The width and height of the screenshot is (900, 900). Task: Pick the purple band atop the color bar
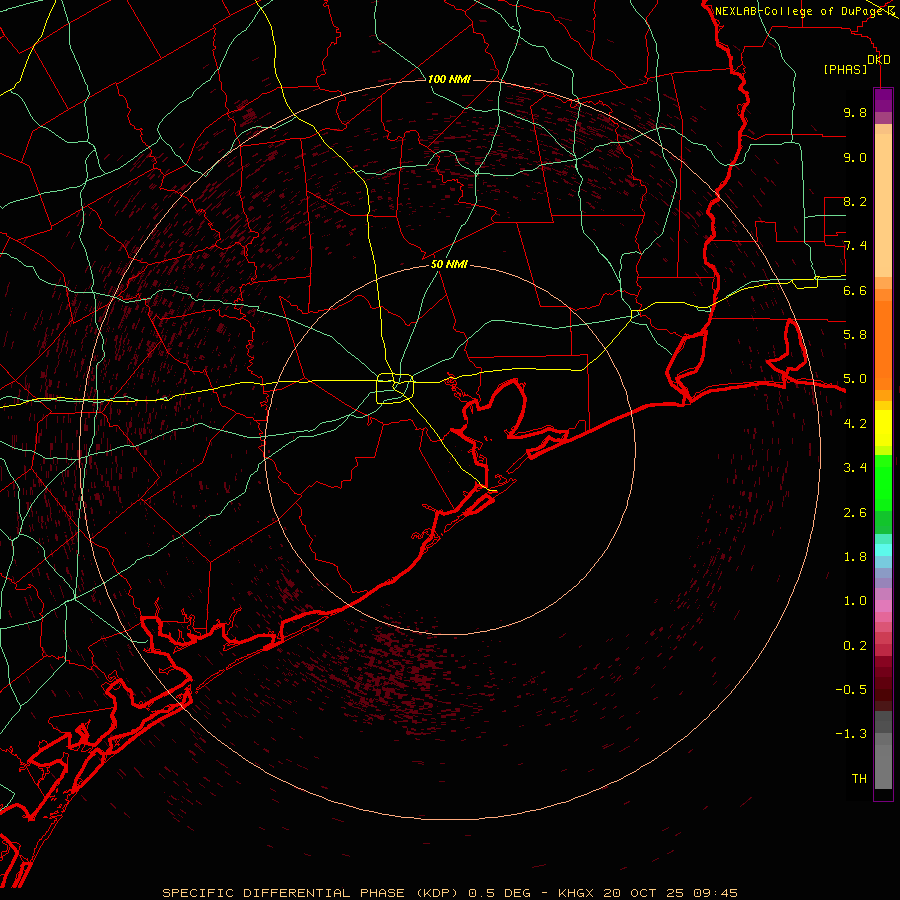click(883, 100)
